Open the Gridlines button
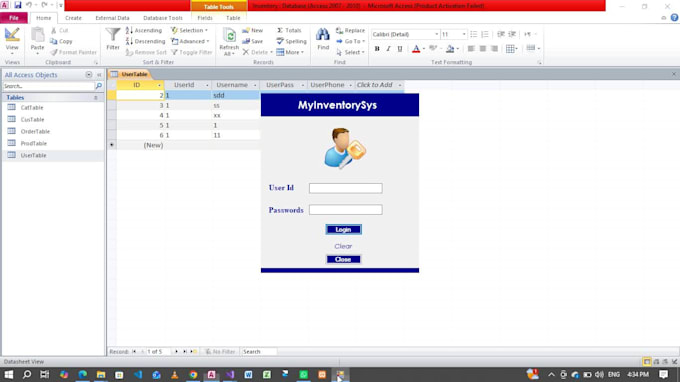This screenshot has width=680, height=382. [x=512, y=49]
